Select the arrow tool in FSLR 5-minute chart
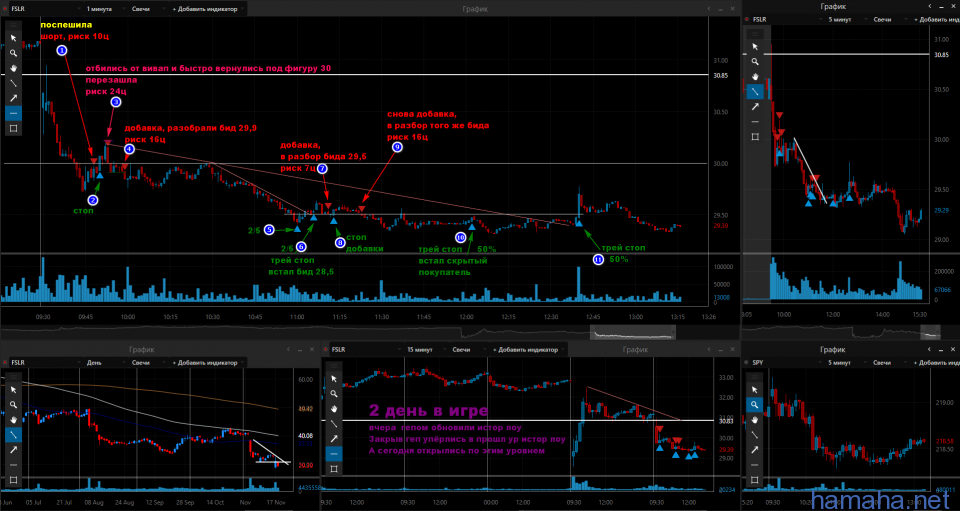This screenshot has height=511, width=960. pos(755,106)
